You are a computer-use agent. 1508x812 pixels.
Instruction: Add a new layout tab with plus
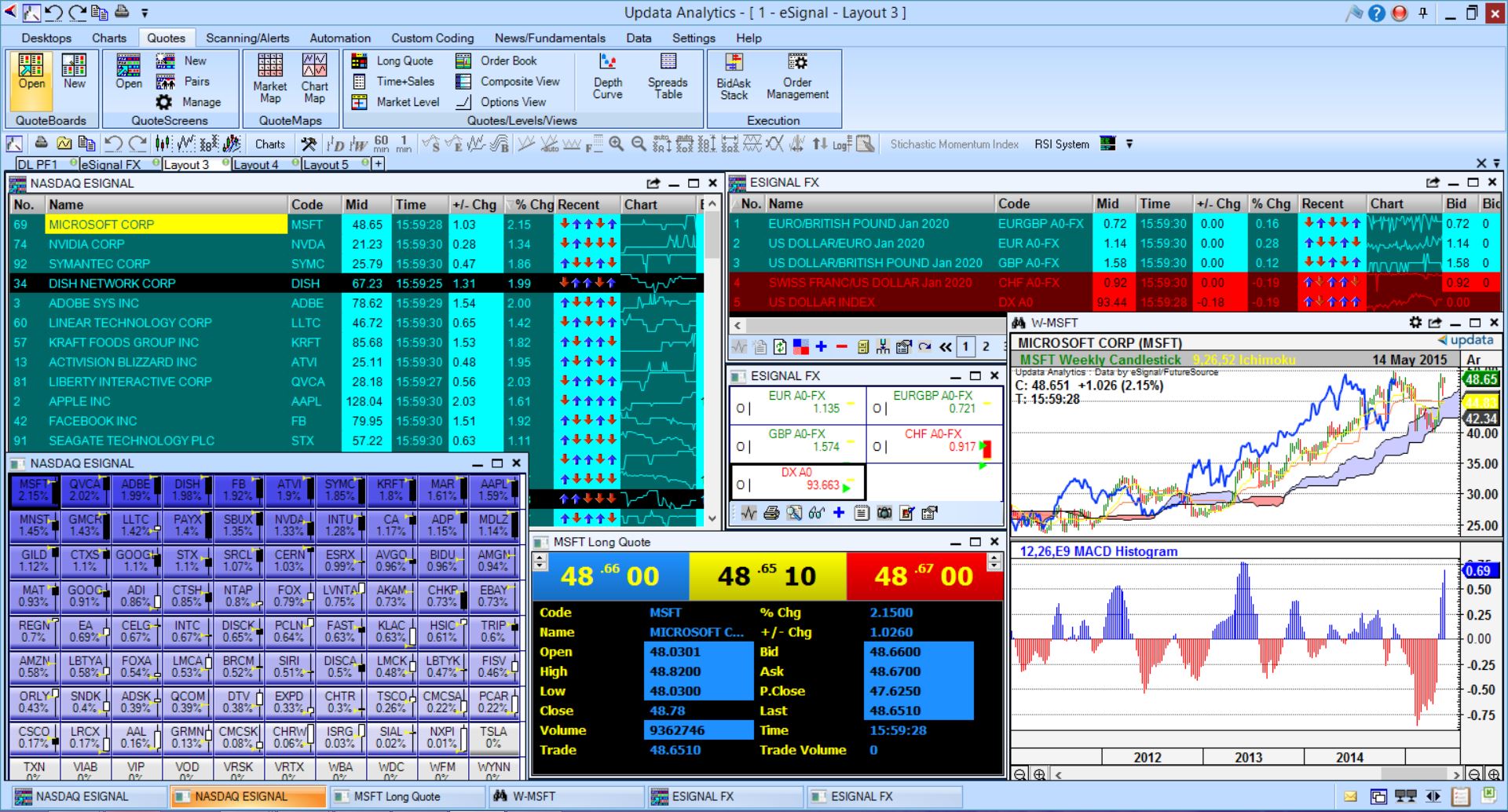click(379, 164)
